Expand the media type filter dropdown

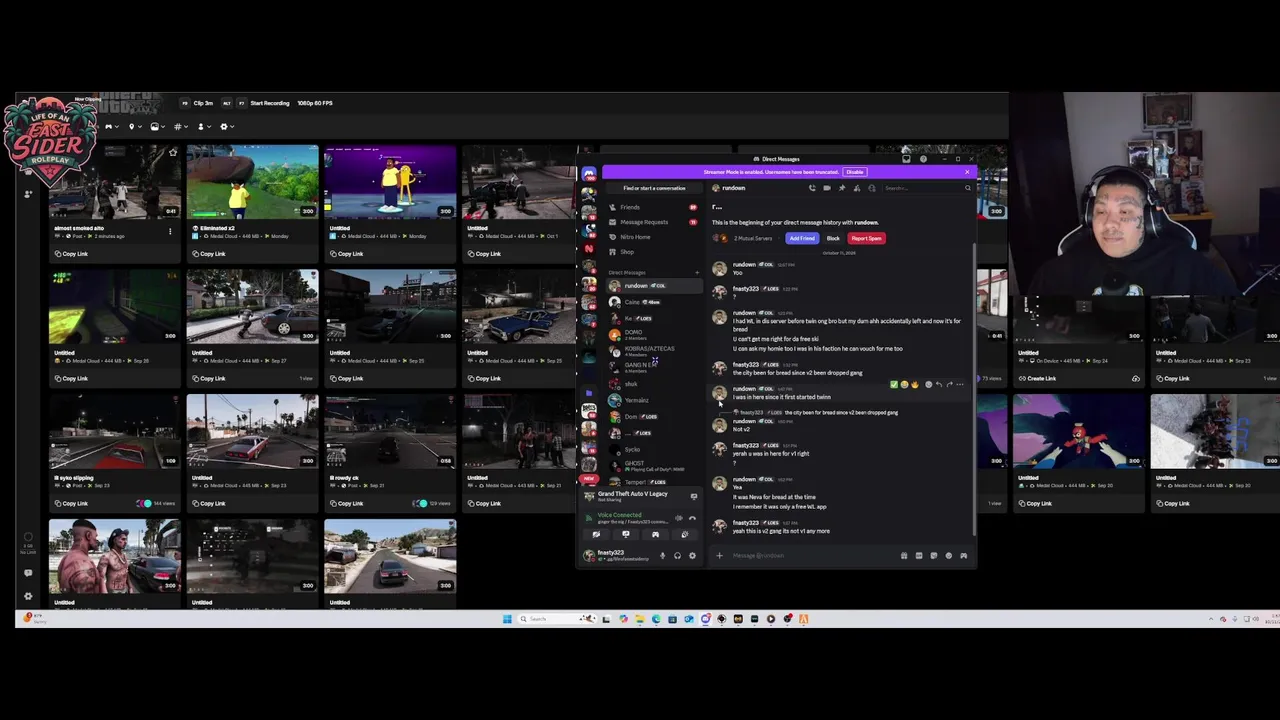[158, 127]
